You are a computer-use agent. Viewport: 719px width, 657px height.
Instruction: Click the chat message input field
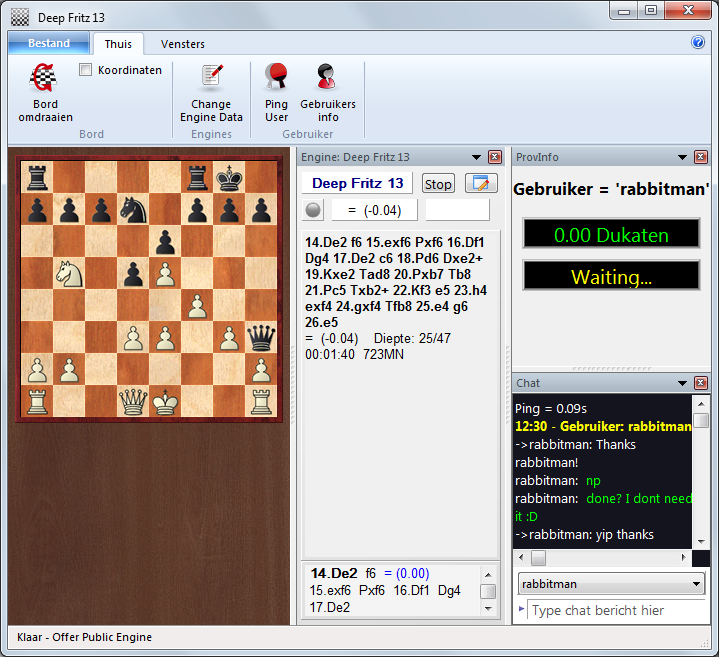[610, 610]
